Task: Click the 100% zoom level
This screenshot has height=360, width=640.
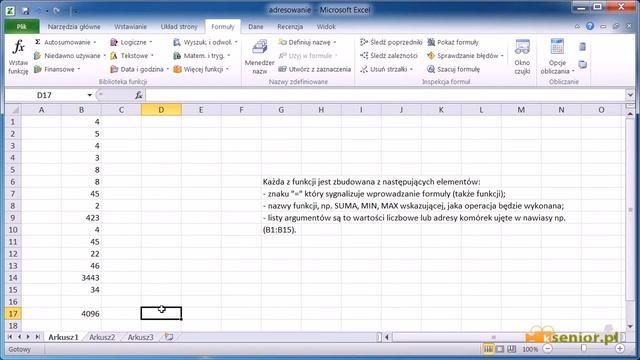Action: point(530,349)
